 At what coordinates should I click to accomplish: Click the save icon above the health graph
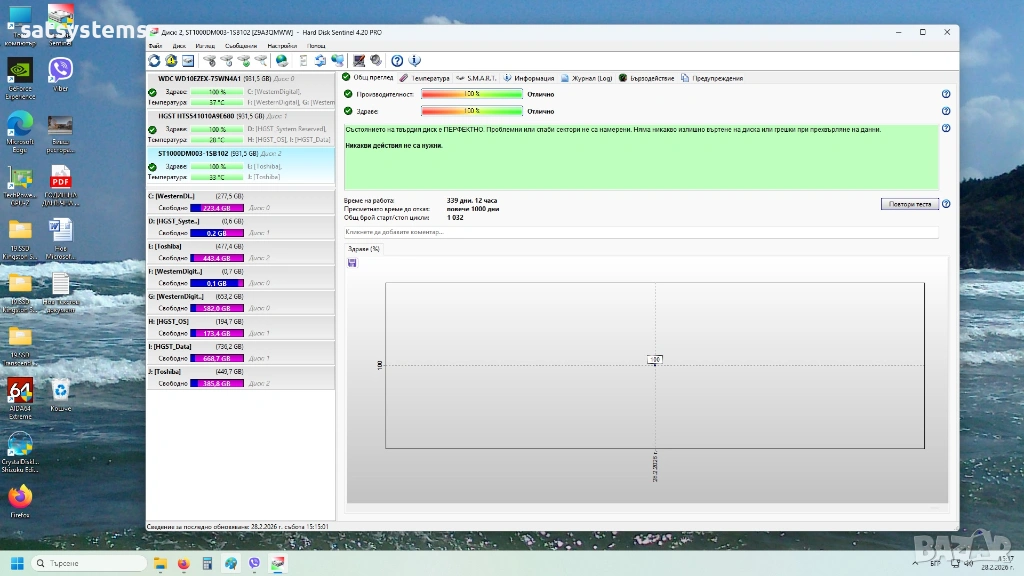pos(352,263)
